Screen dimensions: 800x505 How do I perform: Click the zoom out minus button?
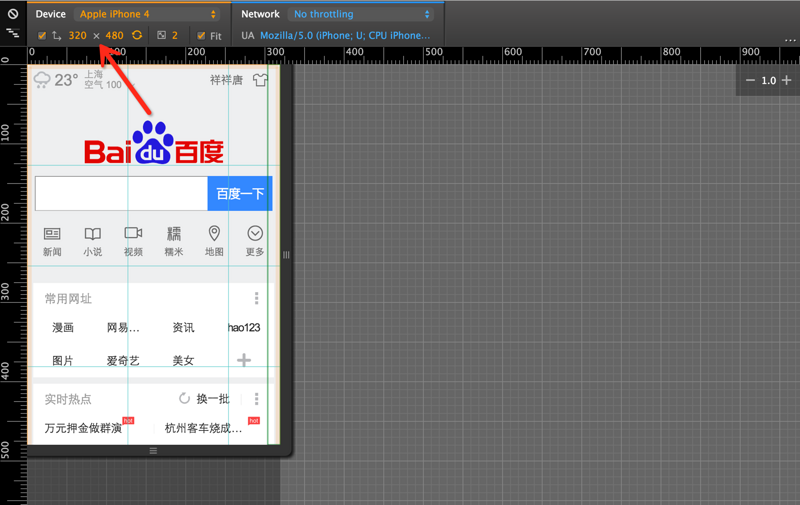pos(750,80)
